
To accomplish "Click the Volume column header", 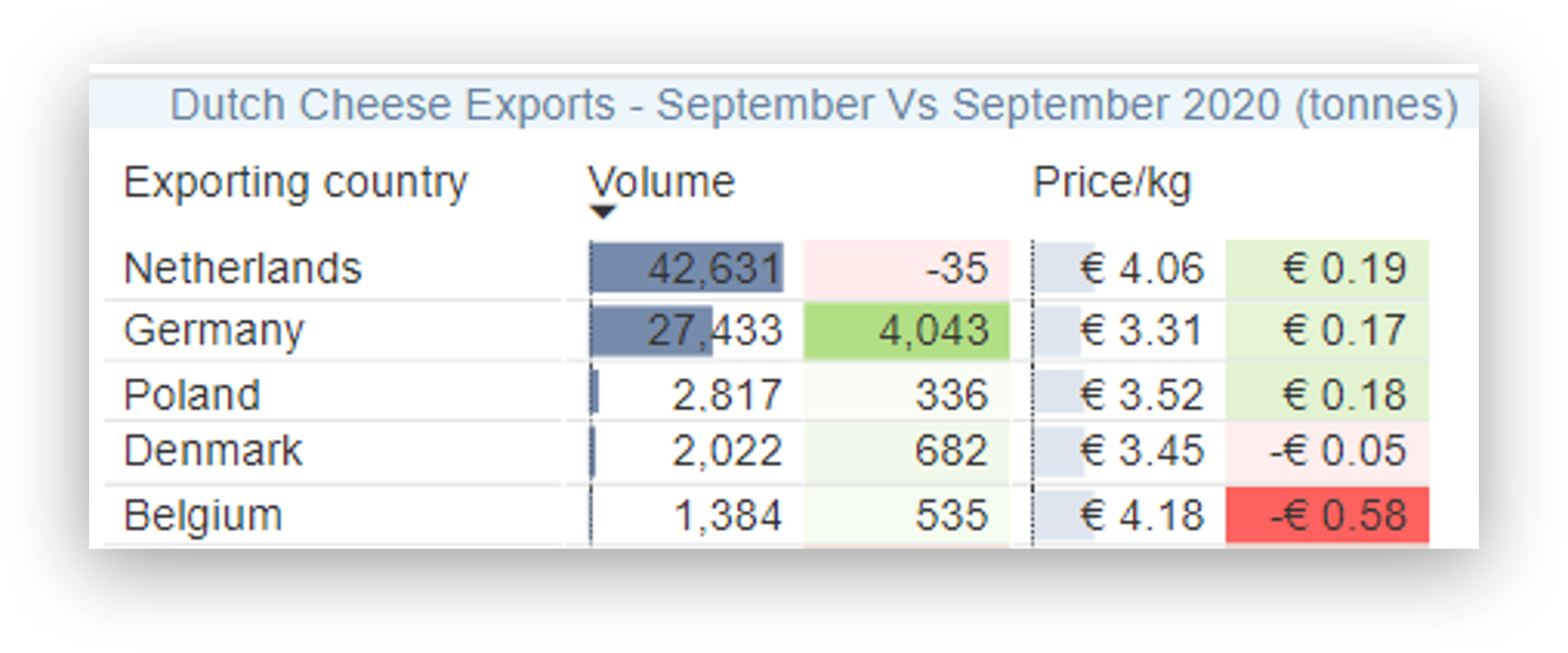I will pos(660,182).
